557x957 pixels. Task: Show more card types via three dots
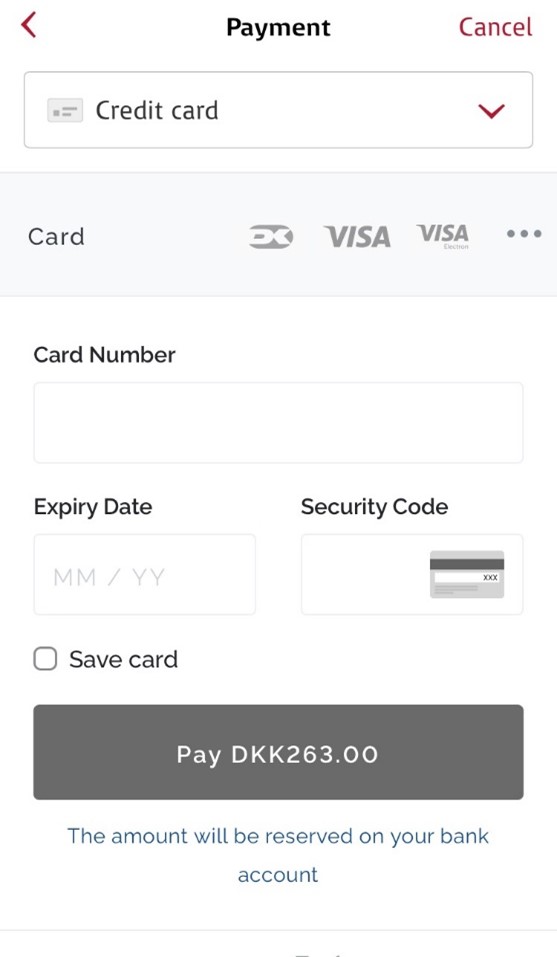[524, 234]
